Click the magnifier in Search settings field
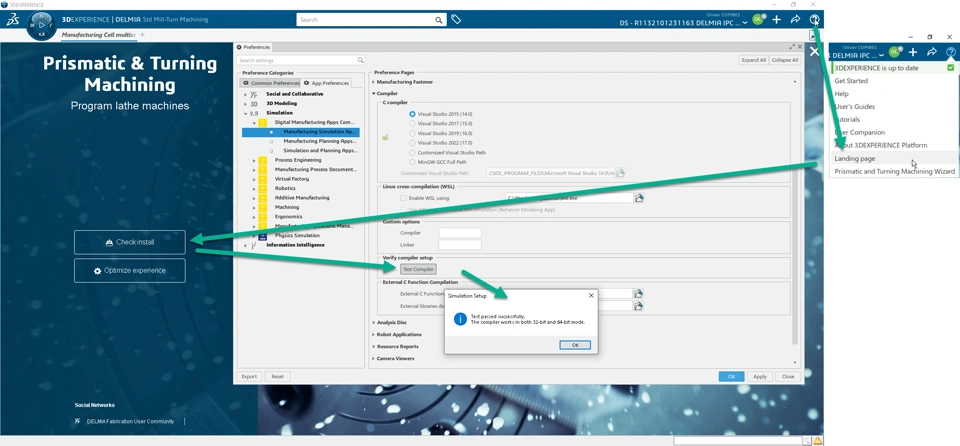 pyautogui.click(x=360, y=60)
